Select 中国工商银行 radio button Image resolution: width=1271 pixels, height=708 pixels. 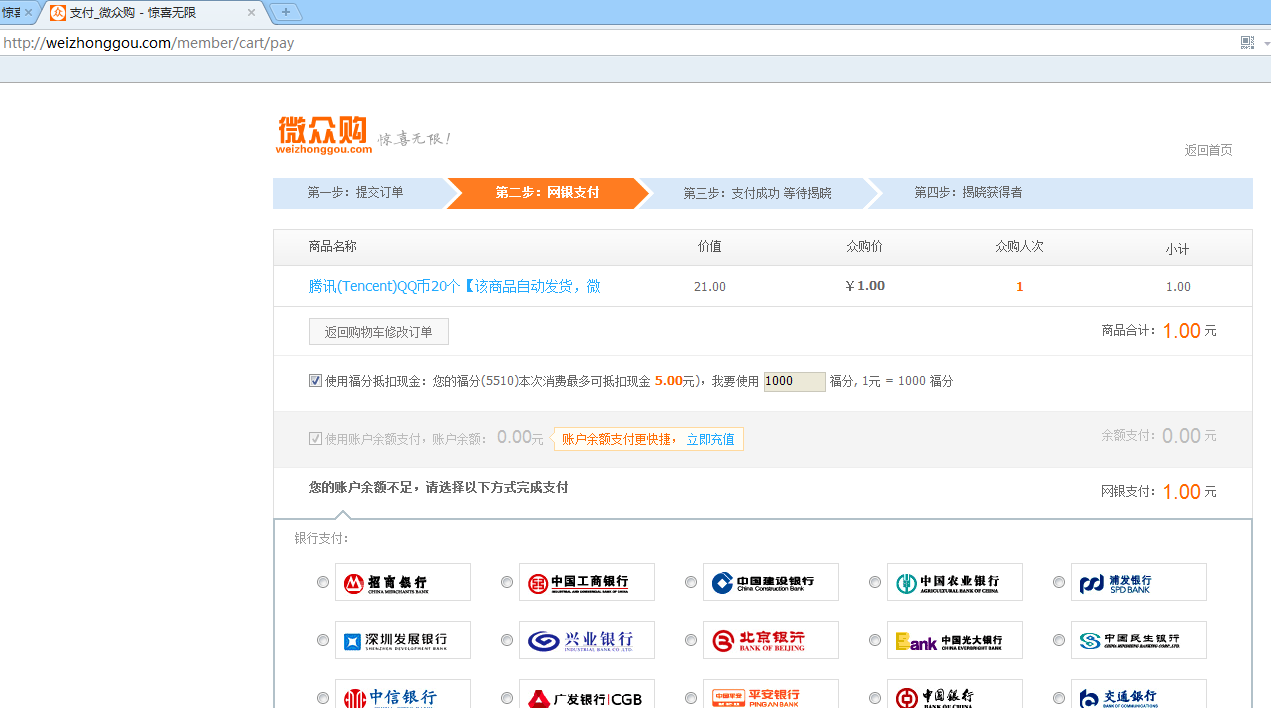[507, 582]
